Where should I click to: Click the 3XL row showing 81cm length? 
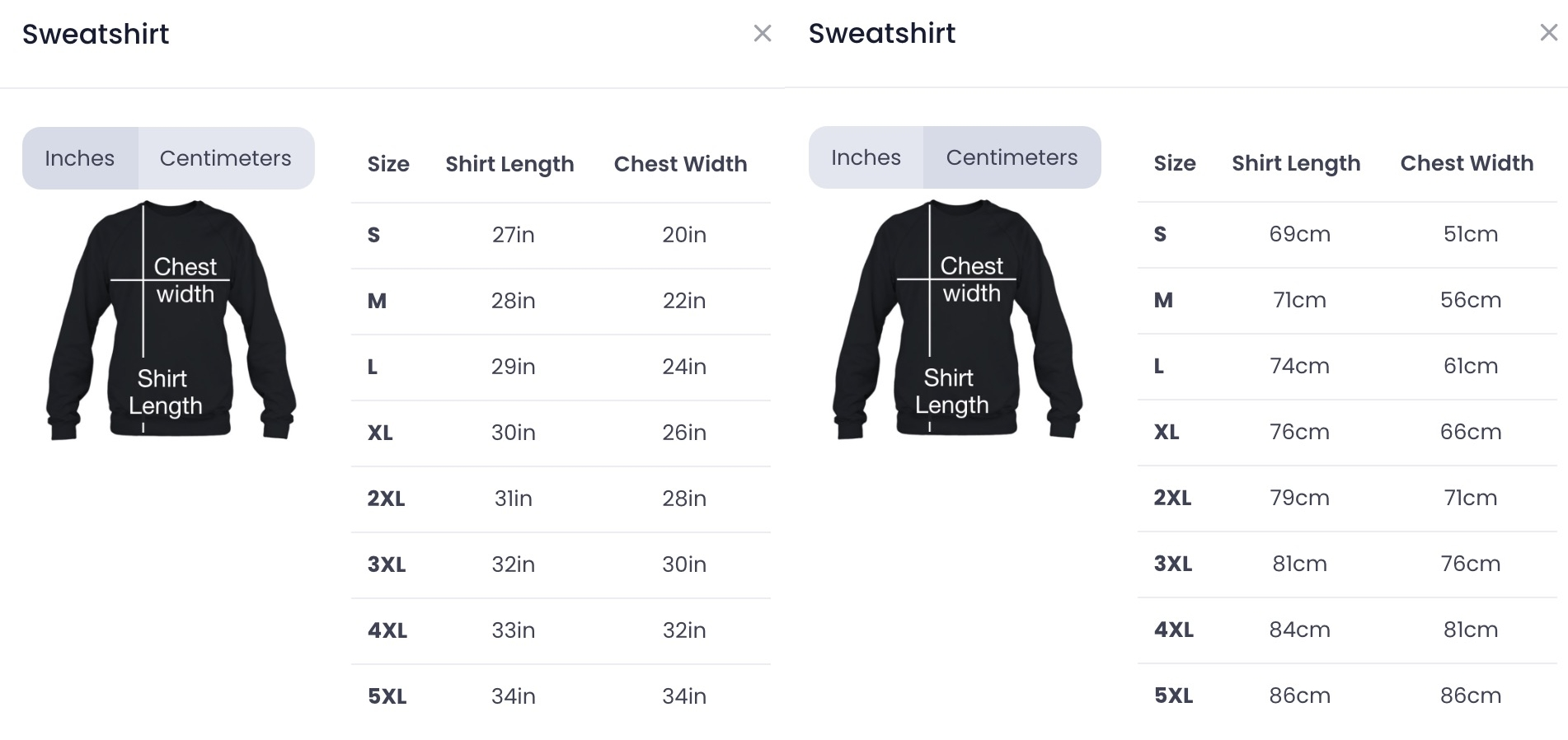[1347, 564]
